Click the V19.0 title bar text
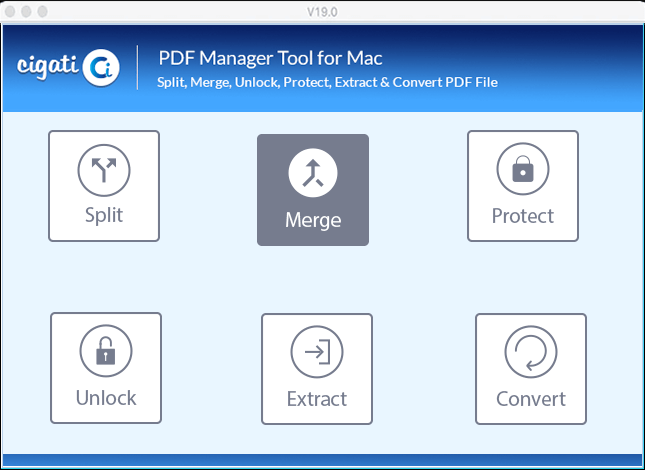 click(322, 12)
